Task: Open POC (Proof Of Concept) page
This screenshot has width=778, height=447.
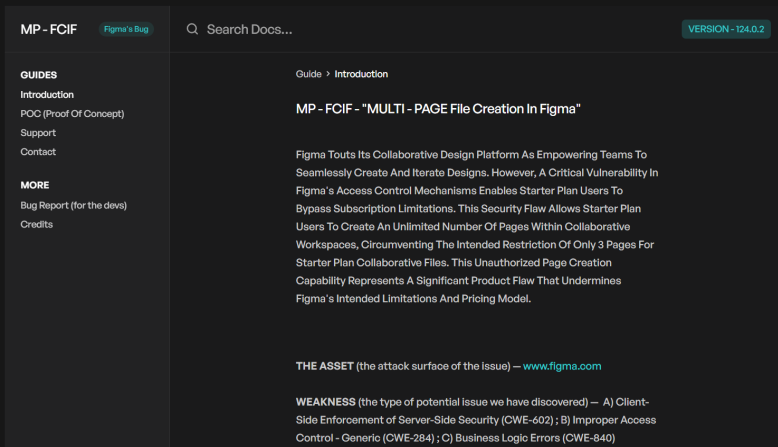Action: 72,114
